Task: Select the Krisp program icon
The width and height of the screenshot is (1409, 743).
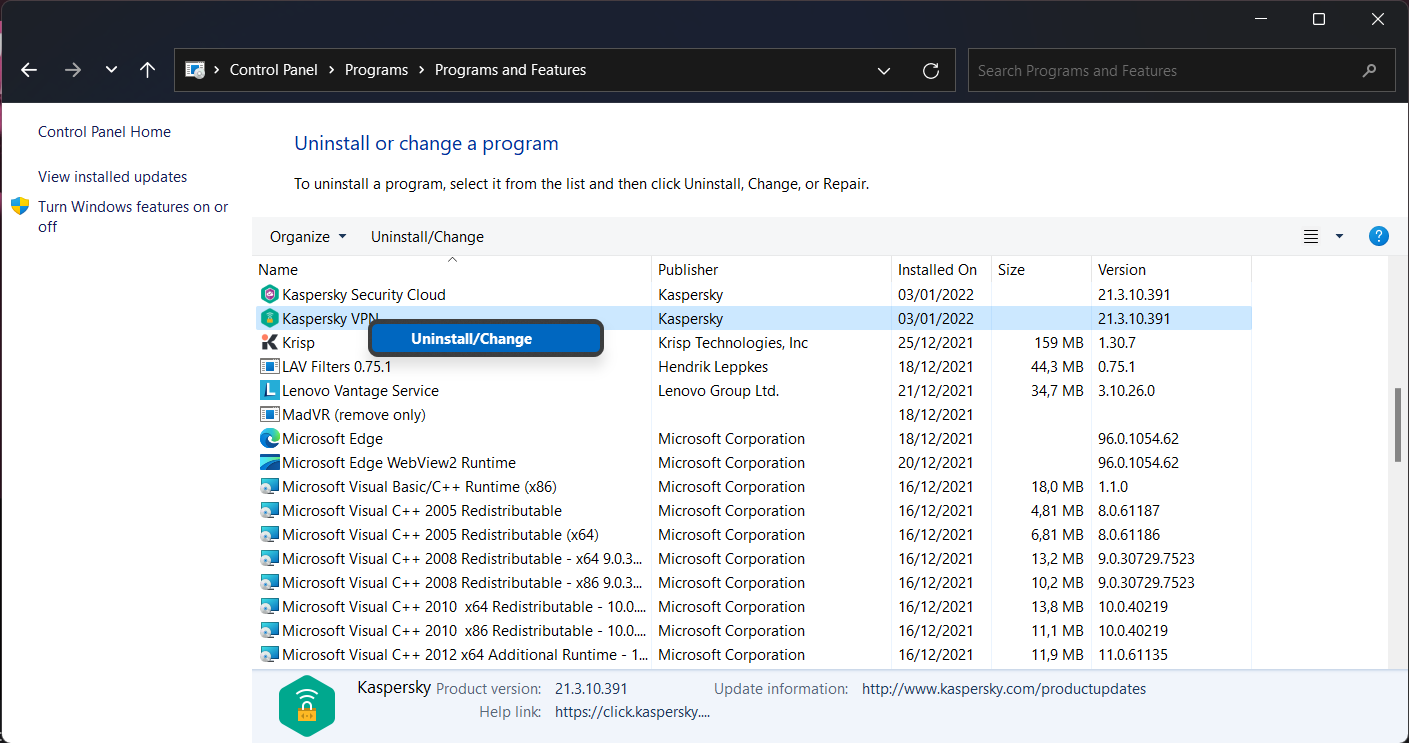Action: pos(269,343)
